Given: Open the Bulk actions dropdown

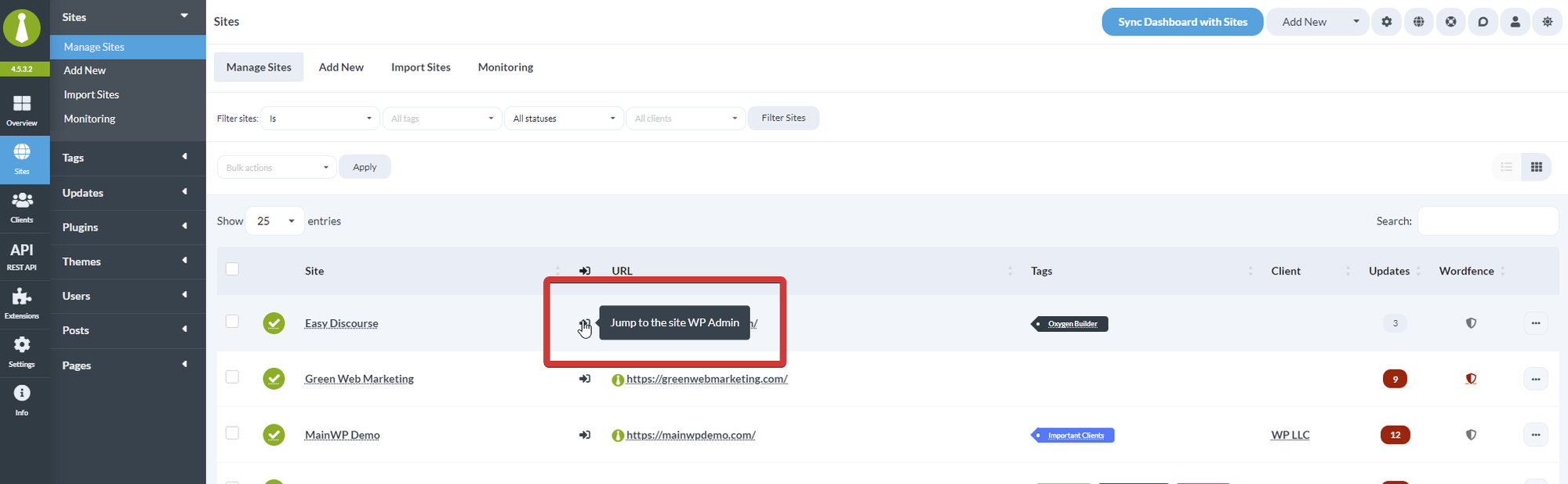Looking at the screenshot, I should 277,167.
